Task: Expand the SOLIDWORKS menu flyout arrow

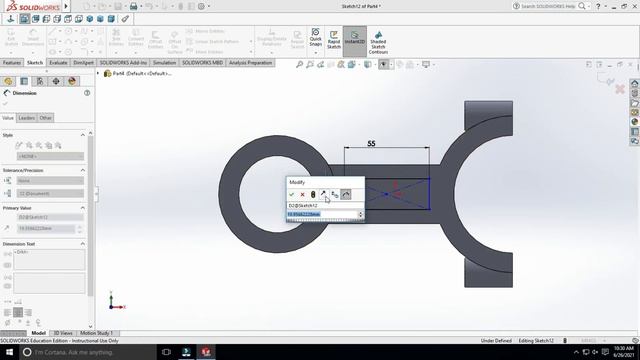Action: [x=66, y=6]
